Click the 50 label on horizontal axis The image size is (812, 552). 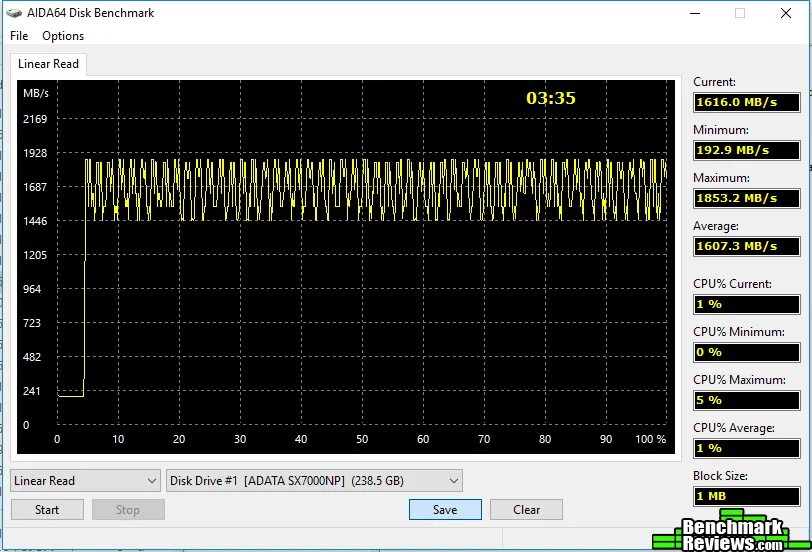click(362, 439)
